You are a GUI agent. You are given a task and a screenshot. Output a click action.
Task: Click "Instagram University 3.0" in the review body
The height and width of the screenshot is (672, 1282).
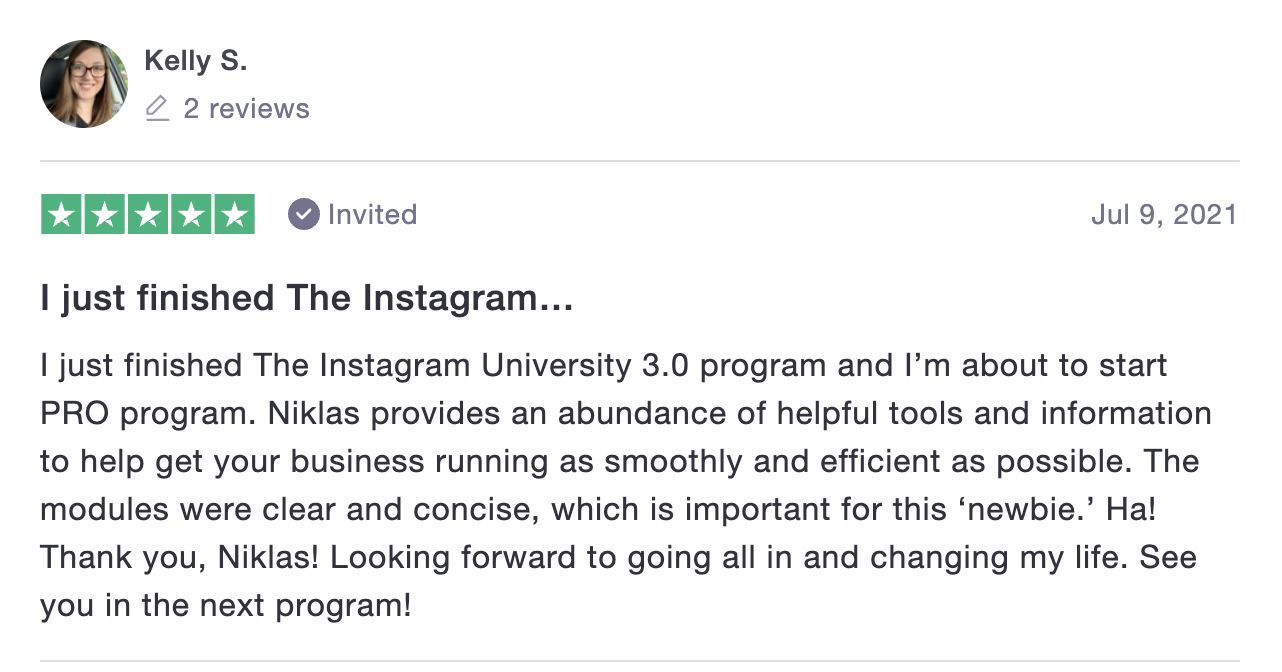[505, 365]
